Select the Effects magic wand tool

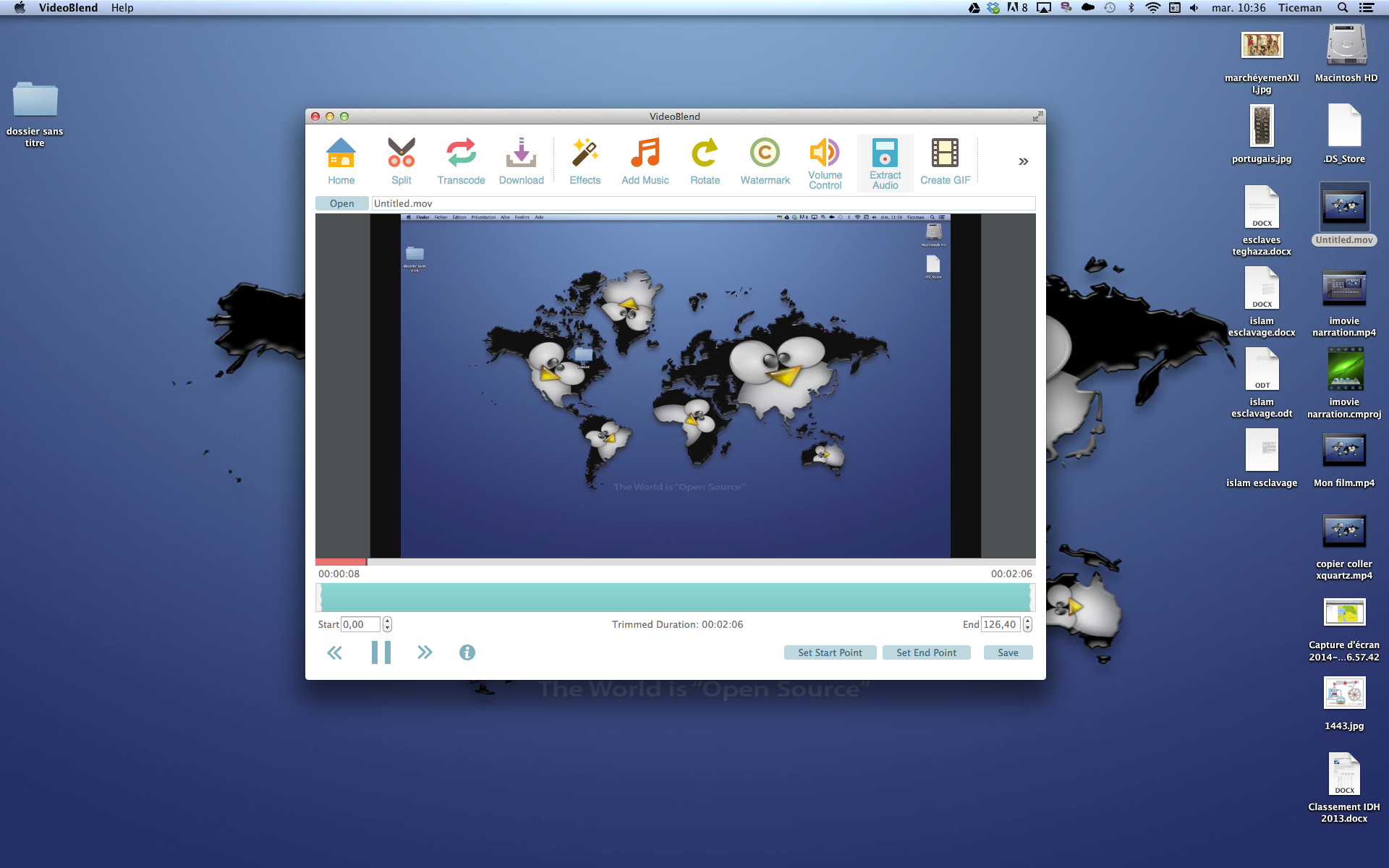585,162
